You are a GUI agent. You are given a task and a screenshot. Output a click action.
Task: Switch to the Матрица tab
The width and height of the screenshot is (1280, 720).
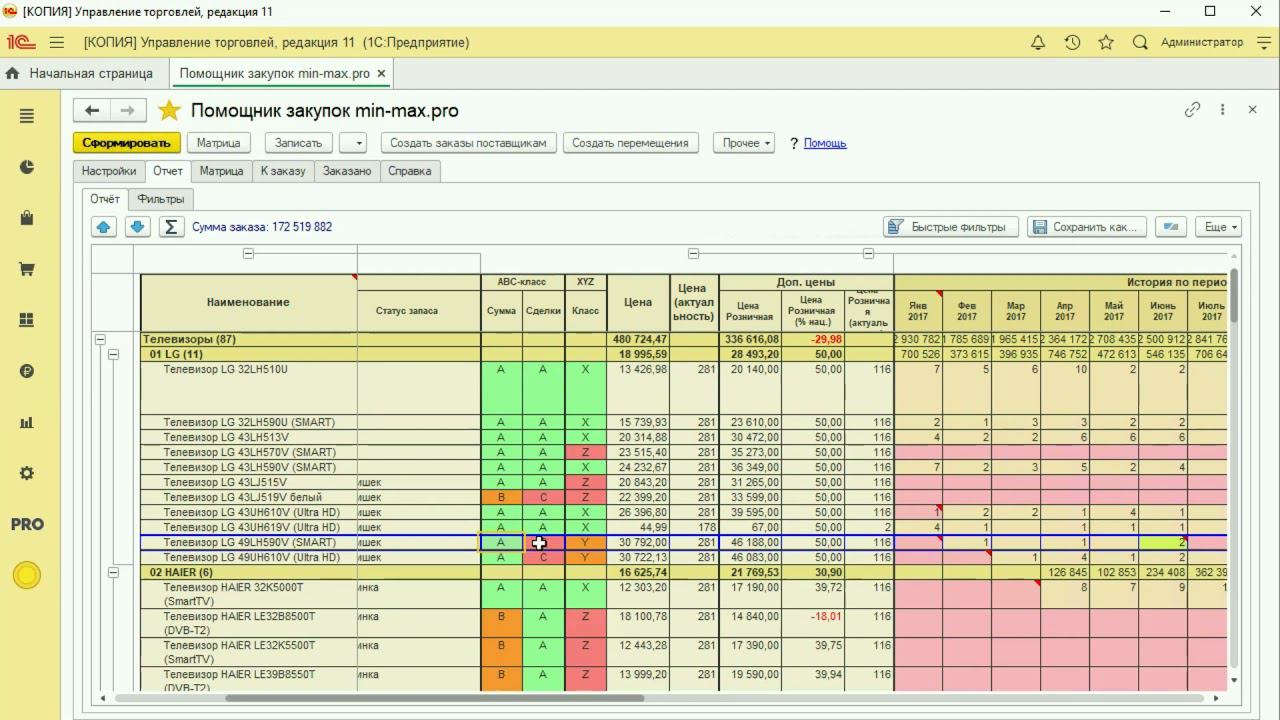[221, 171]
